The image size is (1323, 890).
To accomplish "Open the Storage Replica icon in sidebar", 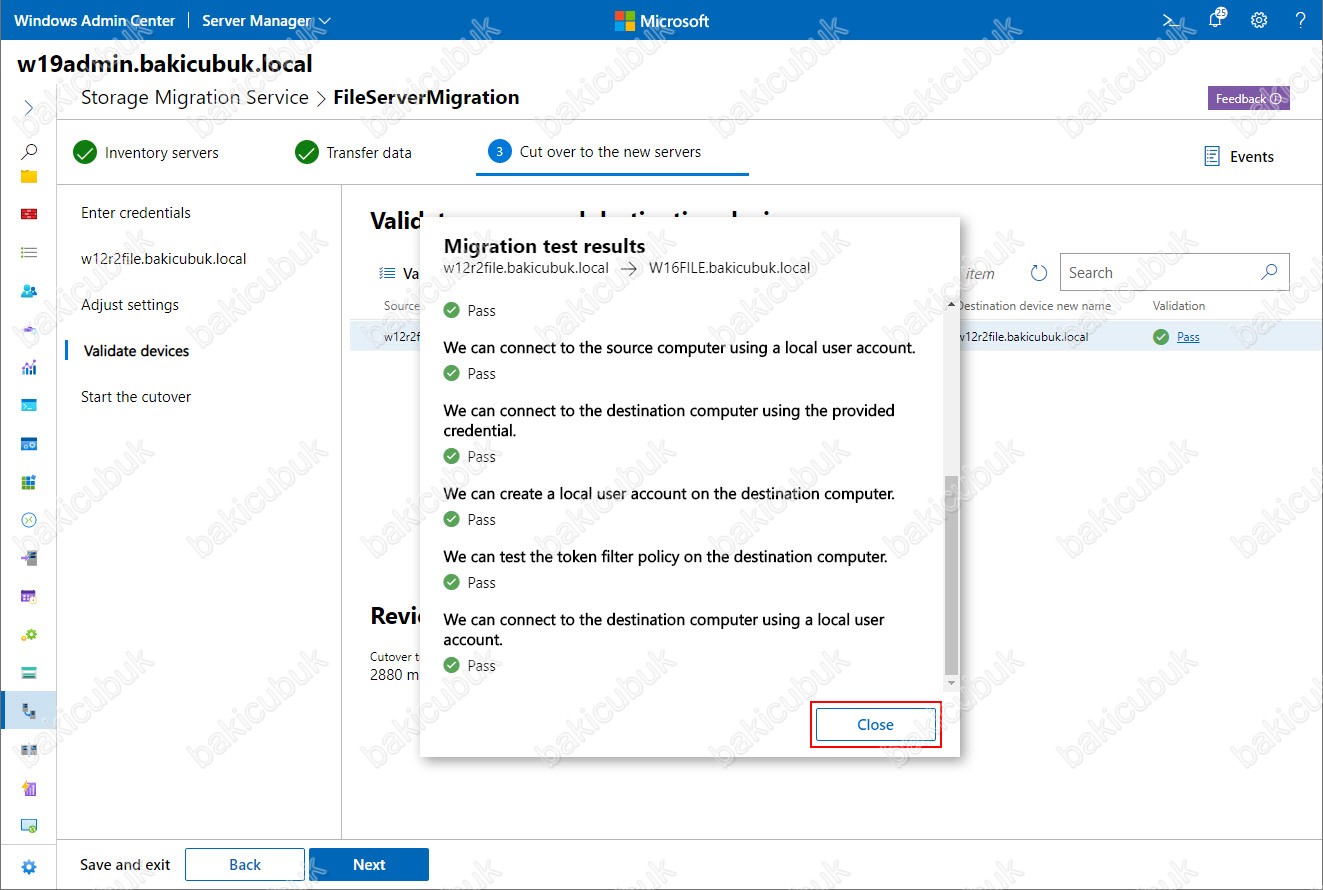I will pyautogui.click(x=29, y=749).
